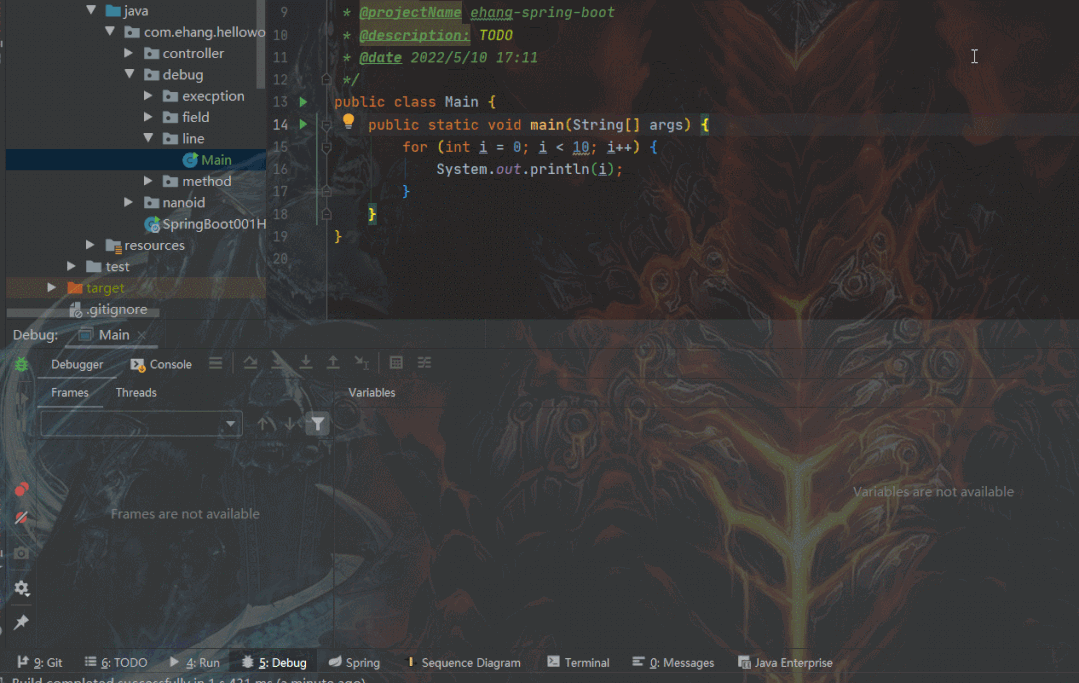
Task: Click Show Execution Point icon
Action: 215,362
